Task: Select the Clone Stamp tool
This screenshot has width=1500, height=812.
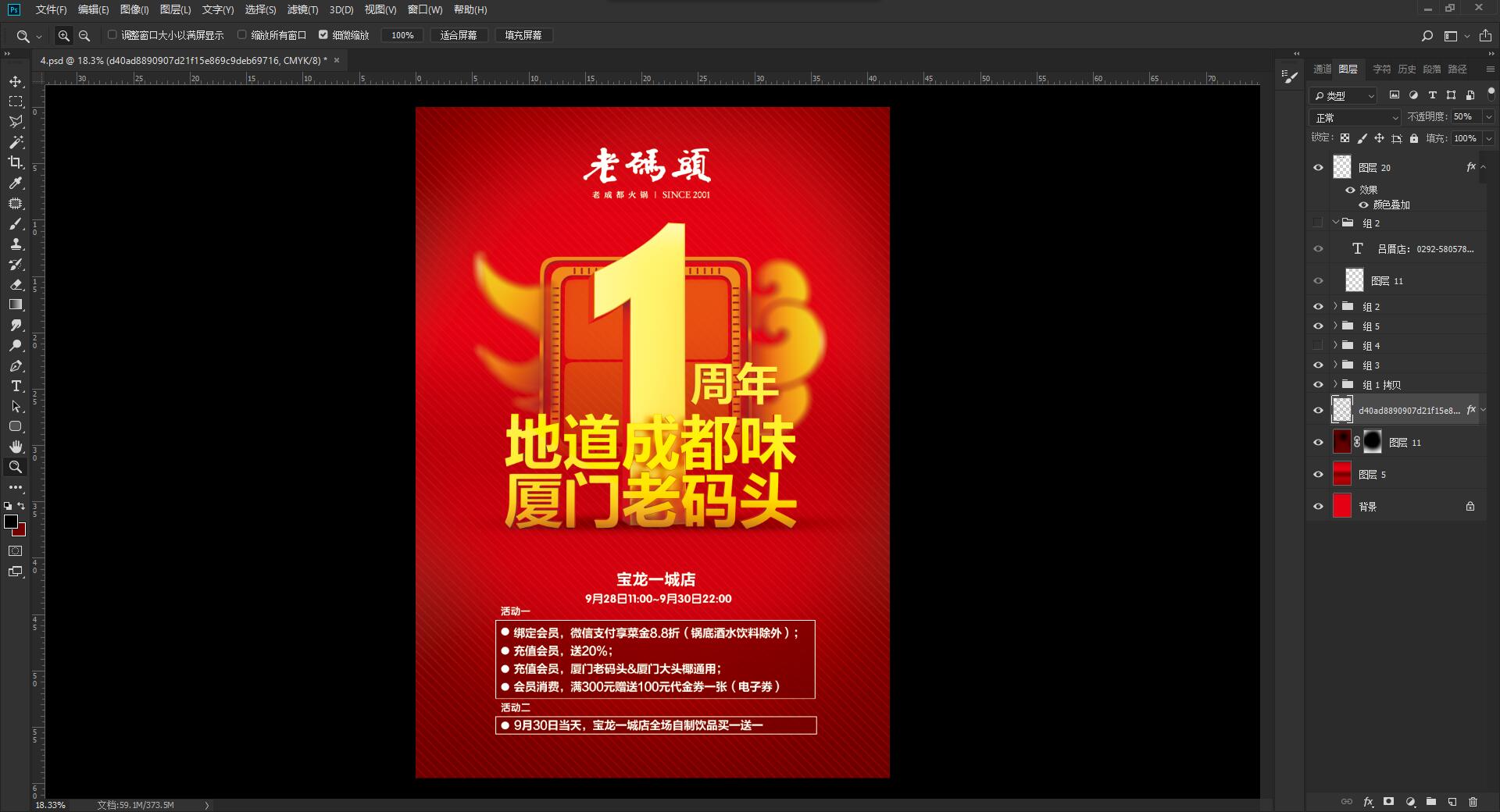Action: 16,244
